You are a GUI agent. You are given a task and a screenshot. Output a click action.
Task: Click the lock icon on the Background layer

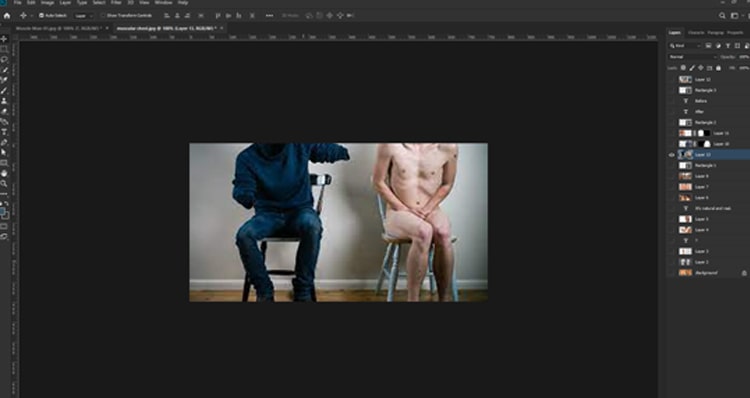click(744, 273)
